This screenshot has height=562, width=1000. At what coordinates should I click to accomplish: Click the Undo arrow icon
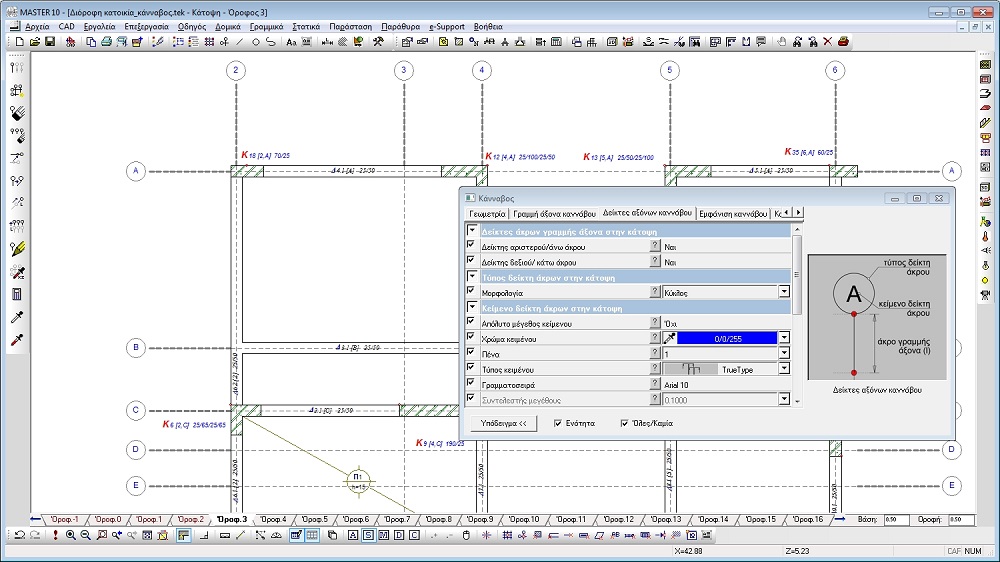[20, 536]
